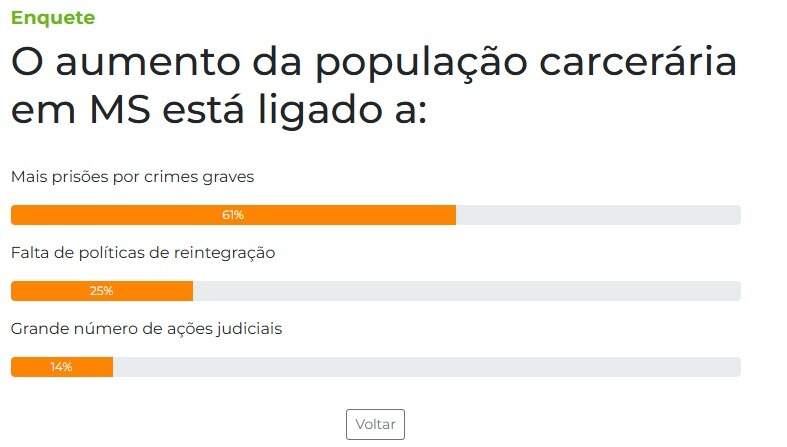Click the title line 'O aumento da população carcerária'
Image resolution: width=787 pixels, height=447 pixels.
pyautogui.click(x=374, y=63)
